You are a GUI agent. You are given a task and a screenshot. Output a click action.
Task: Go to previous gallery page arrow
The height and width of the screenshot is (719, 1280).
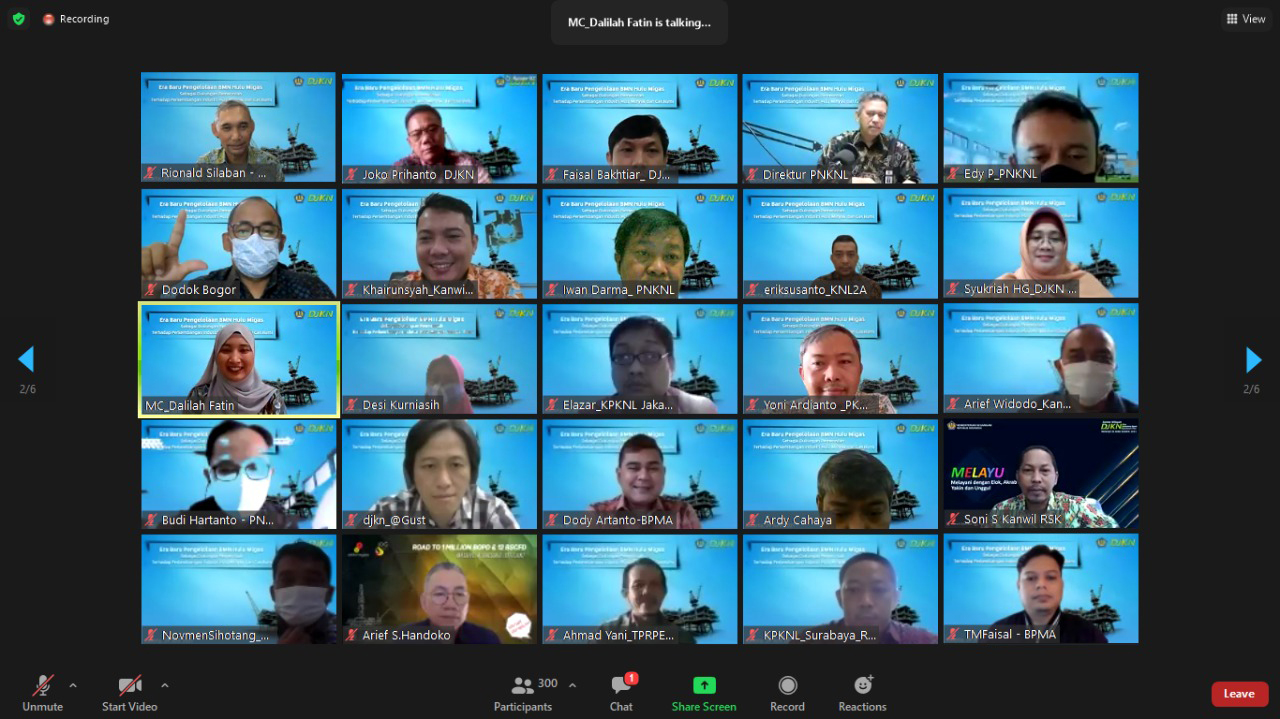pos(27,360)
